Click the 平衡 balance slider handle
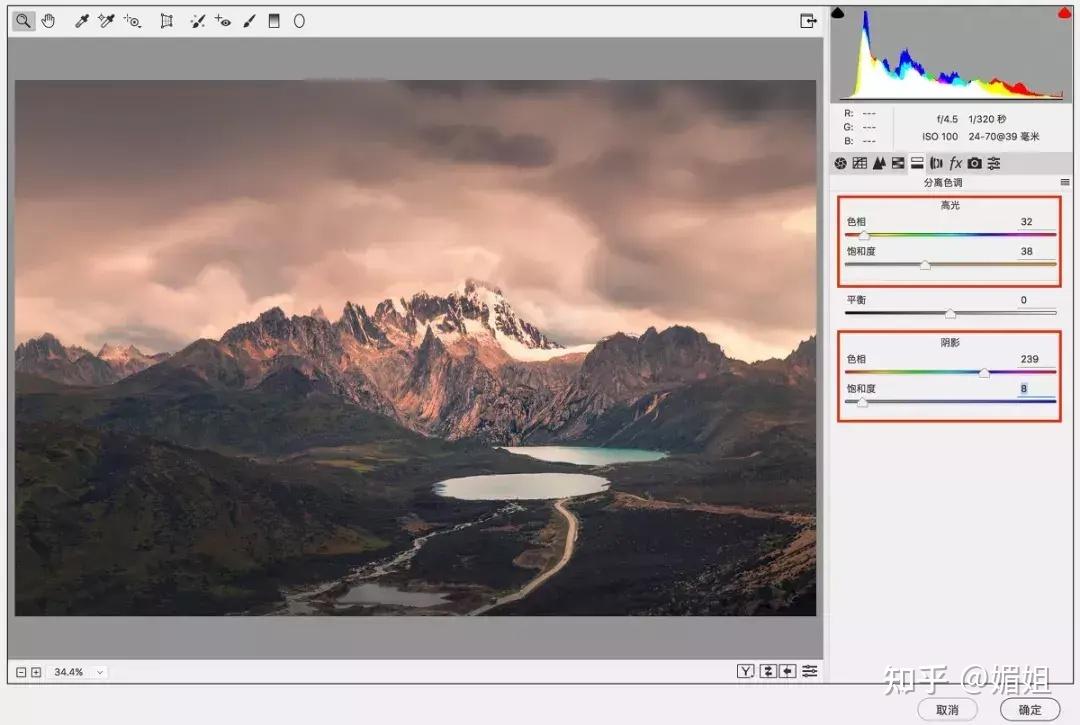Screen dimensions: 1080x725 (x=951, y=314)
